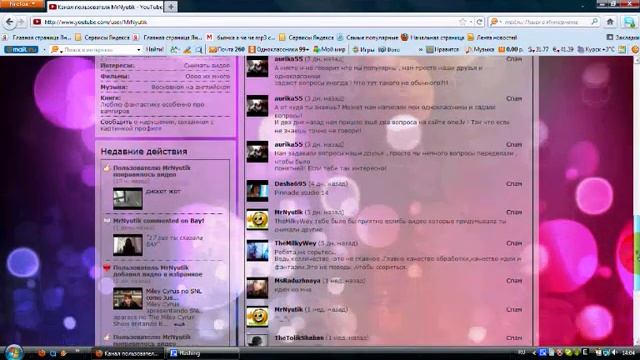The width and height of the screenshot is (640, 360).
Task: Click the Windows Start orb
Action: (13, 353)
